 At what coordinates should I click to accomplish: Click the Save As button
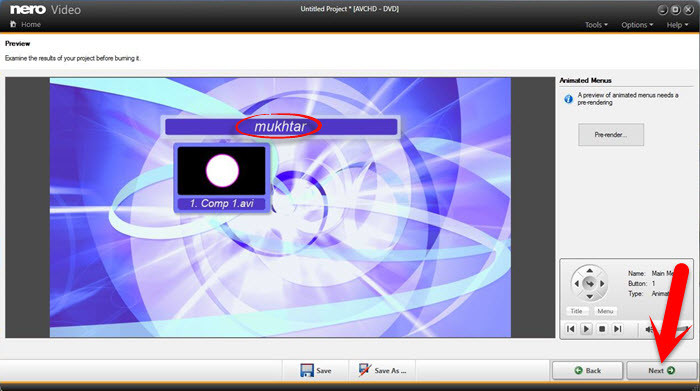coord(382,370)
